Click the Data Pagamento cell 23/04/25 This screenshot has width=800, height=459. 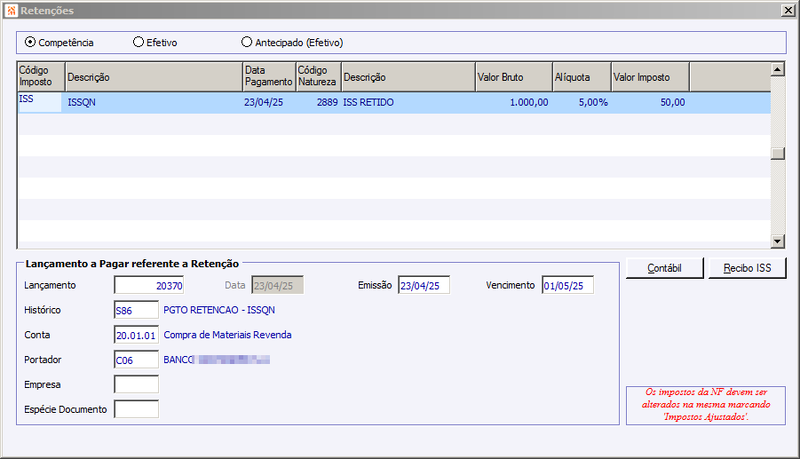(x=268, y=102)
